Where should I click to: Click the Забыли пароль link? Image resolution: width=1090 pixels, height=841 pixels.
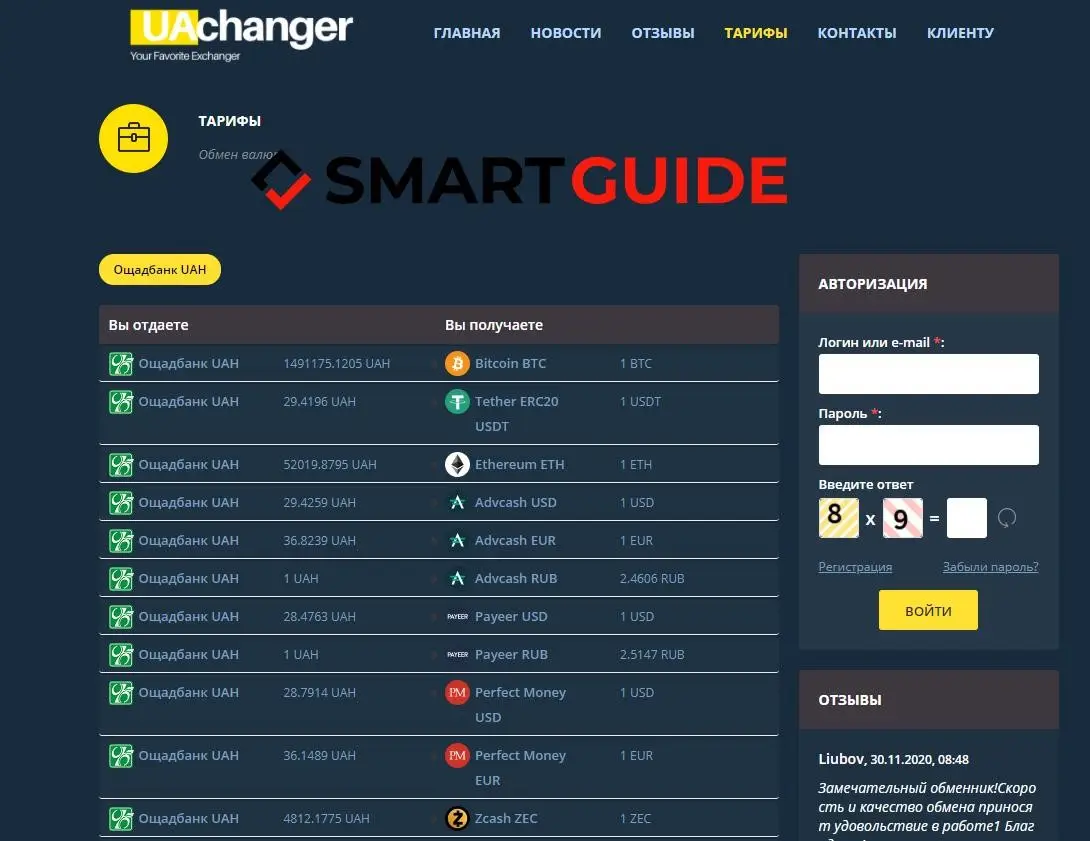(990, 567)
